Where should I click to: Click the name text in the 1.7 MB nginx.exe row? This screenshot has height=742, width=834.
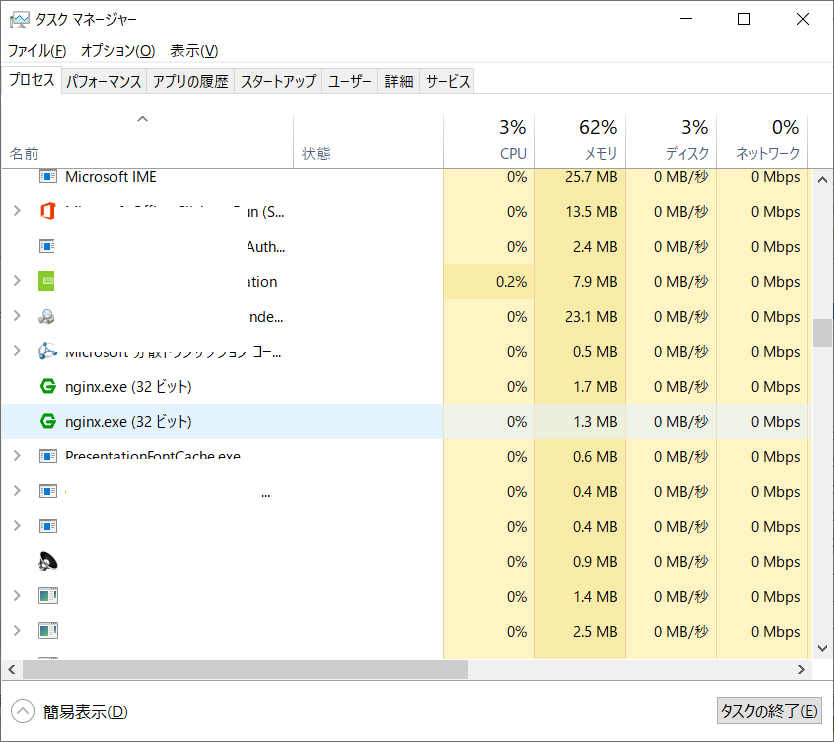(128, 387)
